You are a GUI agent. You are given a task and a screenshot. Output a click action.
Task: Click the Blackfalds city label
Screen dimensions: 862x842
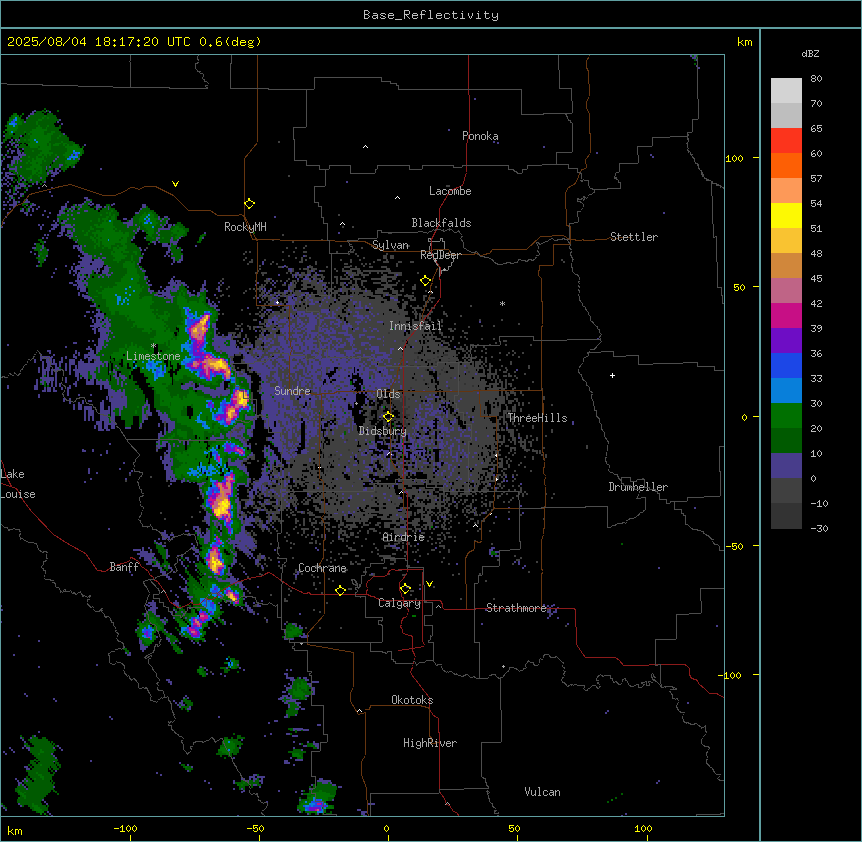(x=441, y=223)
